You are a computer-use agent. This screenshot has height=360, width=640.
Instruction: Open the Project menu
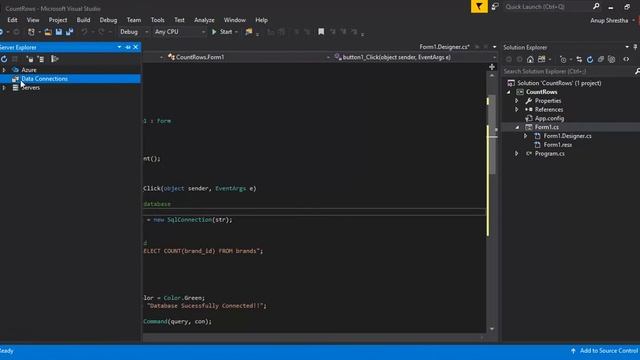[58, 20]
